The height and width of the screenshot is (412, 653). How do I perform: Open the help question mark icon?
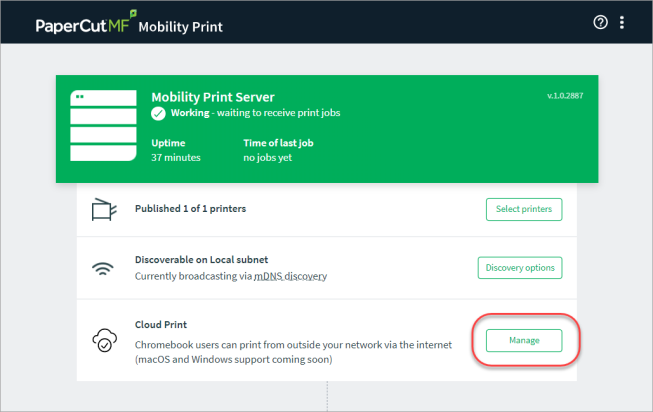600,22
